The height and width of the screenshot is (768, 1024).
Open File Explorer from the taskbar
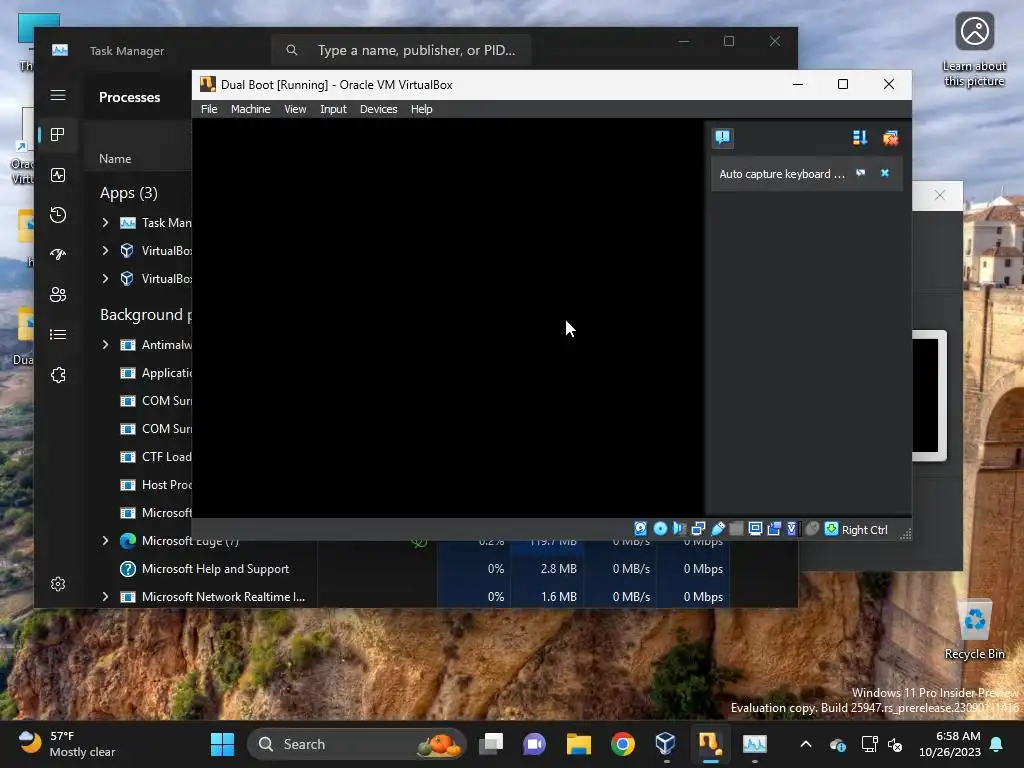click(579, 744)
